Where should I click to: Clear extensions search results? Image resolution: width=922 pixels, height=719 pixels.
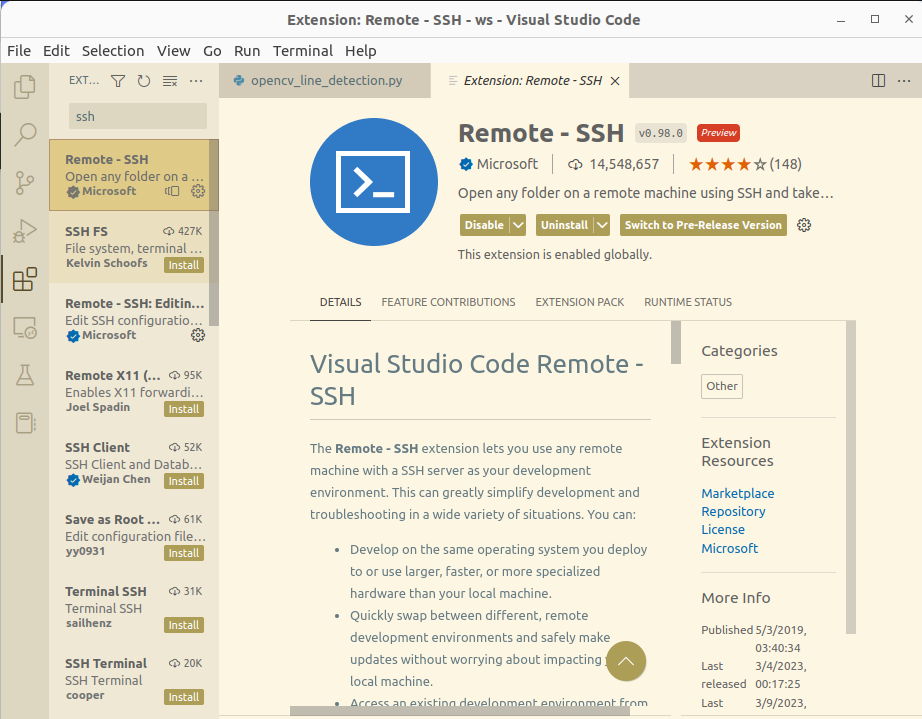[170, 81]
